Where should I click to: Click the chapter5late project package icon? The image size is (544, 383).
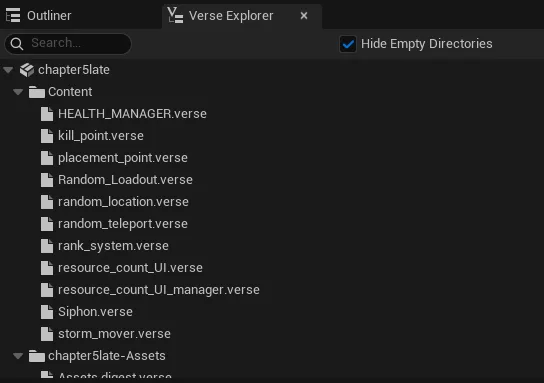27,70
